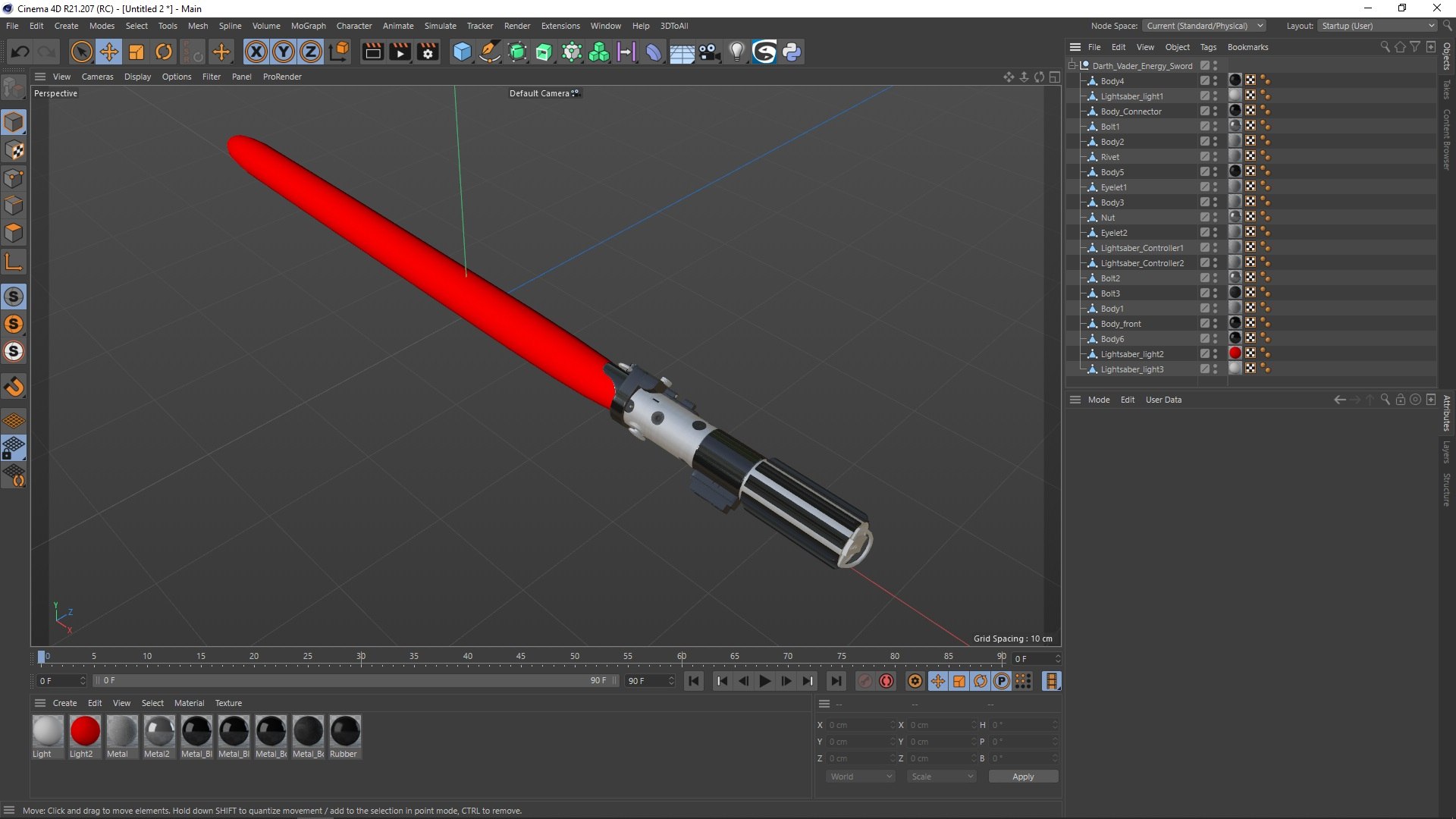Select the Live Selection tool
The height and width of the screenshot is (819, 1456).
coord(81,52)
